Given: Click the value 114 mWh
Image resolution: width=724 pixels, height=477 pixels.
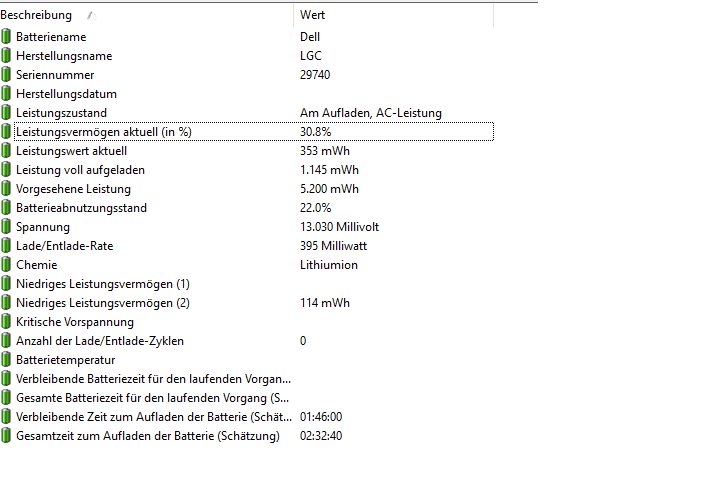Looking at the screenshot, I should [x=325, y=303].
